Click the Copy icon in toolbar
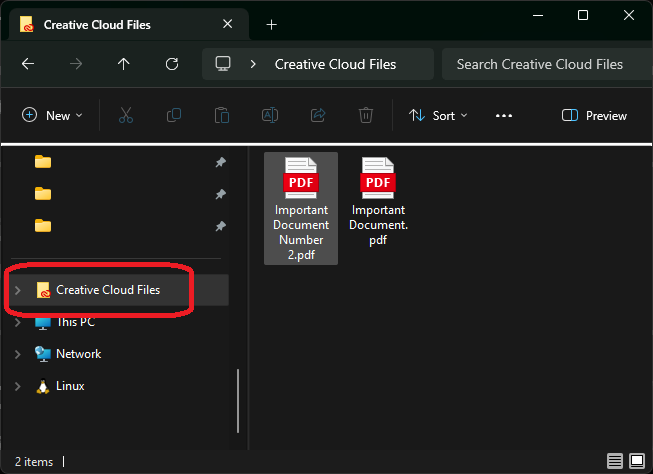This screenshot has width=653, height=474. pos(174,115)
